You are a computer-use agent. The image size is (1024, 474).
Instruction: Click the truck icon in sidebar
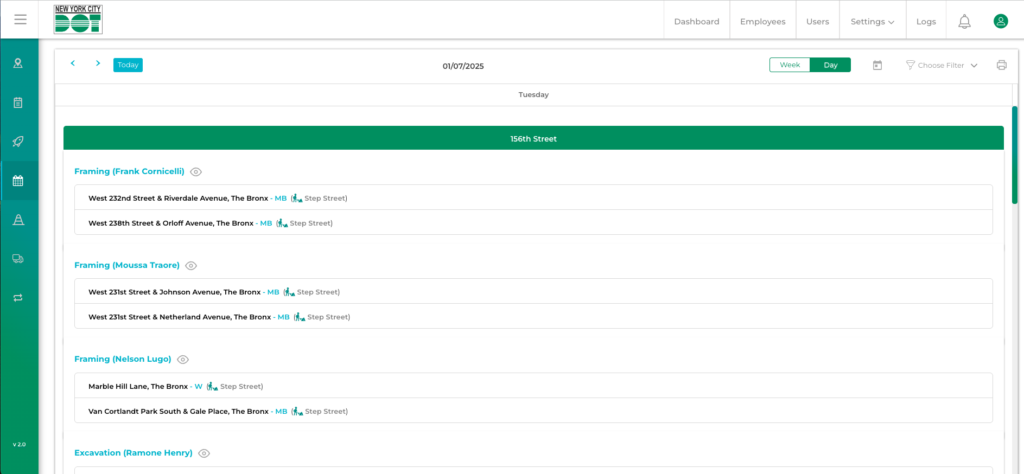[18, 258]
